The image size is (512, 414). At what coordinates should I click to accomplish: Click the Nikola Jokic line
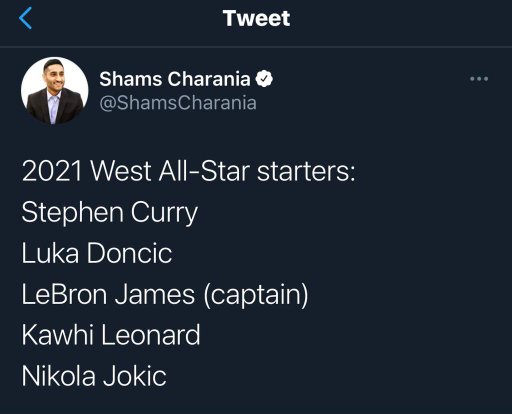(94, 376)
